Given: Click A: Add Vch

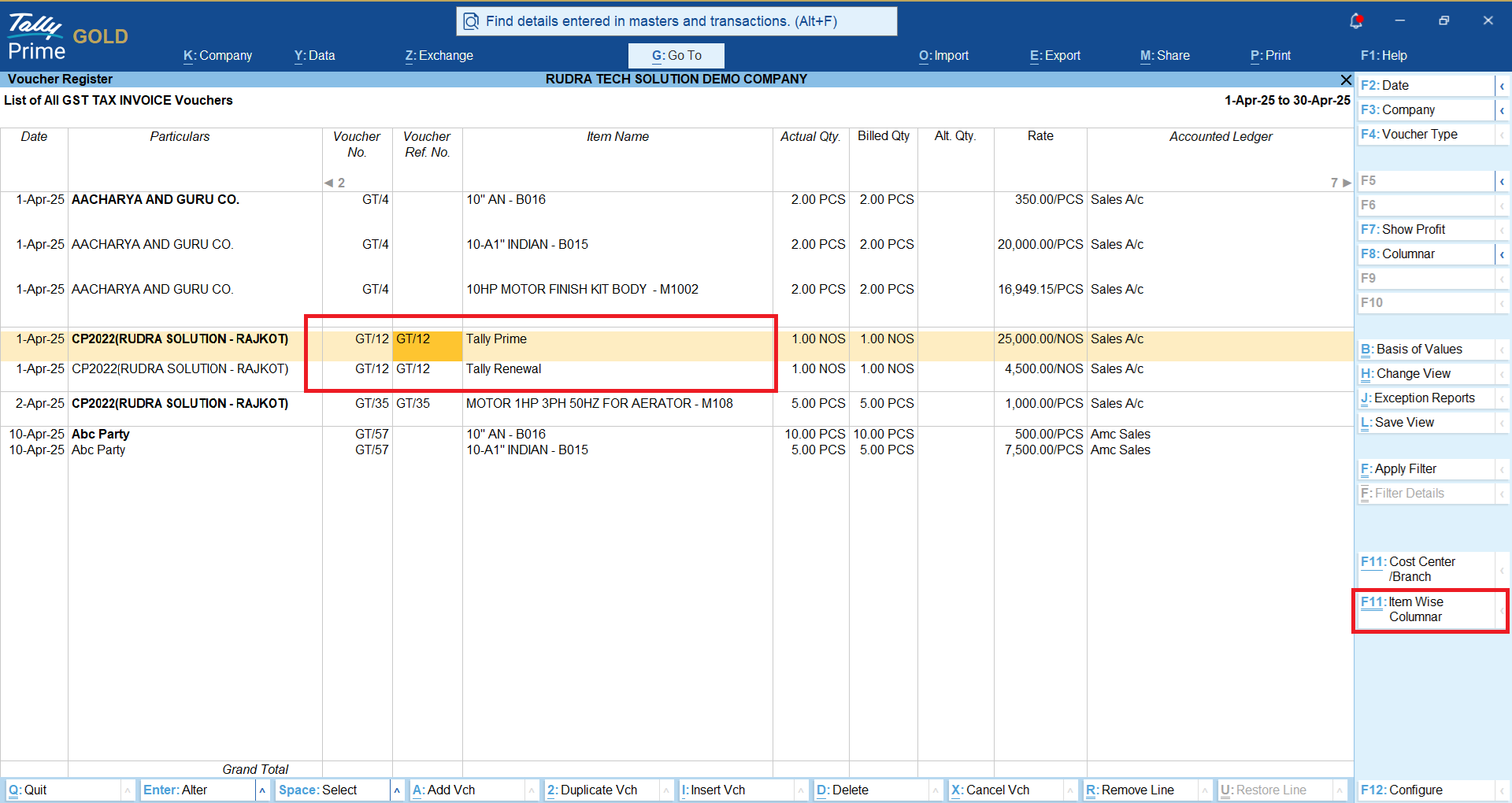Looking at the screenshot, I should [467, 790].
